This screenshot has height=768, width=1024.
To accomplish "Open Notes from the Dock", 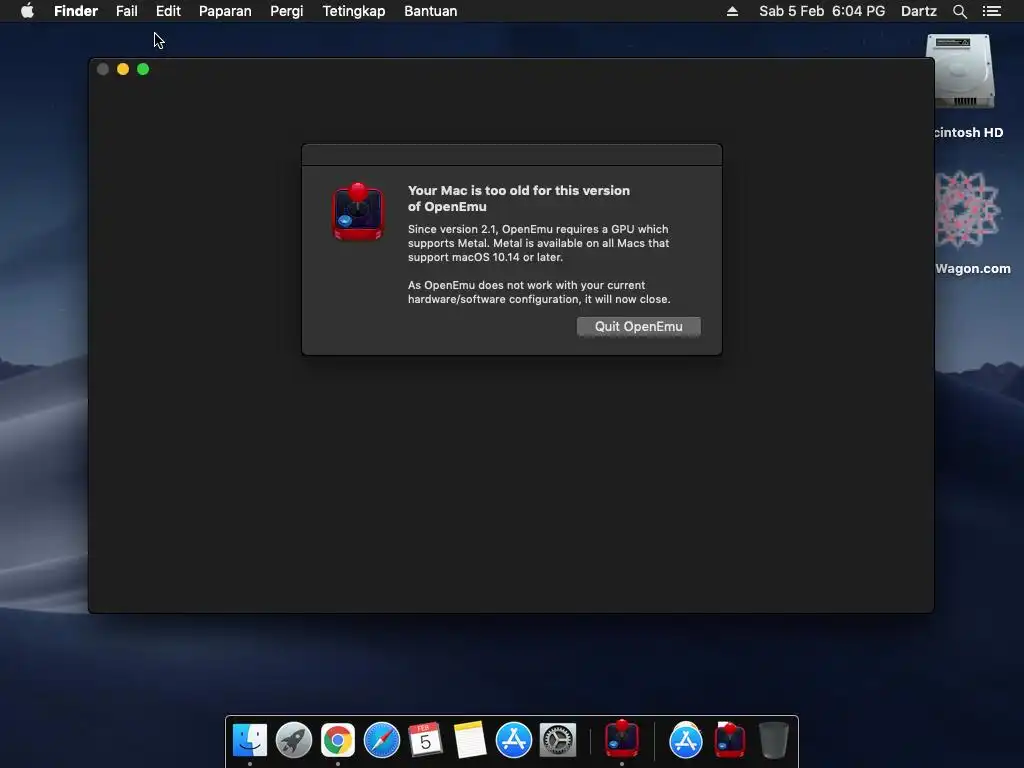I will tap(470, 740).
